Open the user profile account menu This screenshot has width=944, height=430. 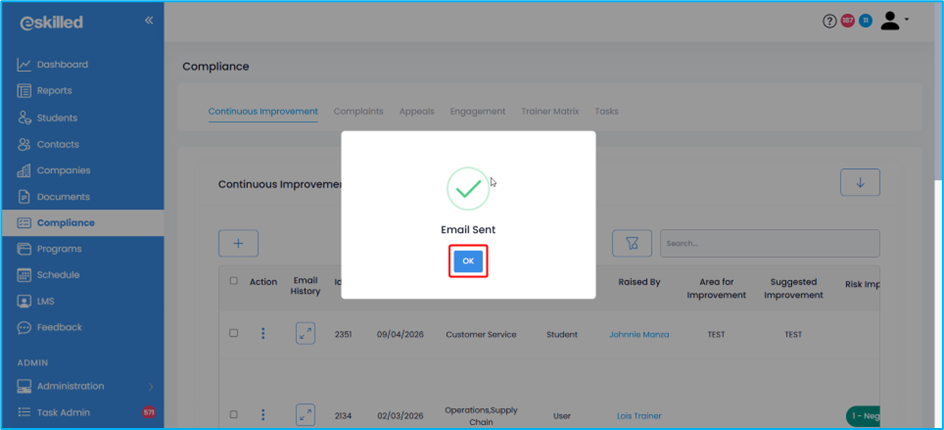point(893,21)
